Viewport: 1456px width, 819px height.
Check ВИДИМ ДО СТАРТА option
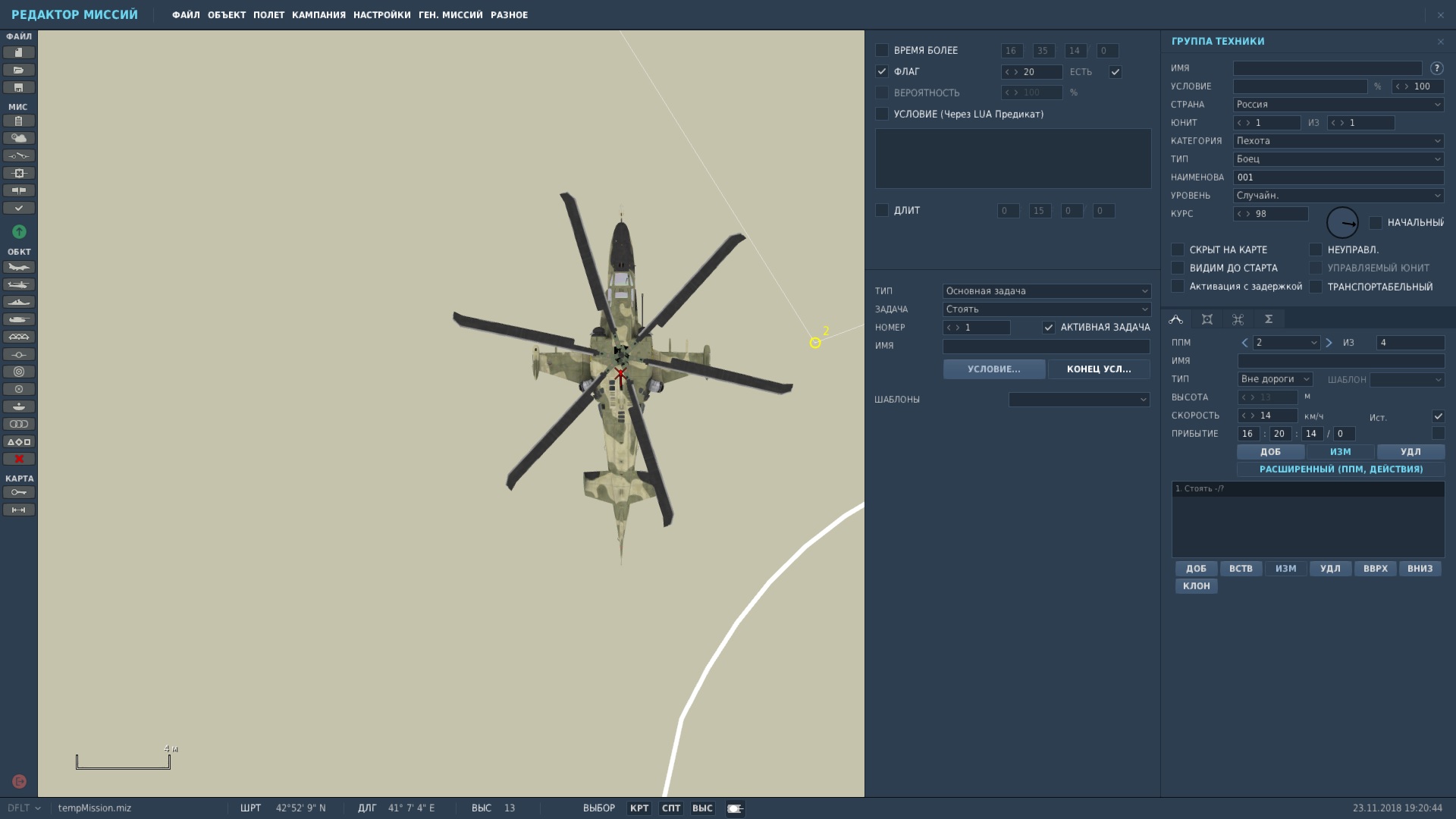point(1178,268)
